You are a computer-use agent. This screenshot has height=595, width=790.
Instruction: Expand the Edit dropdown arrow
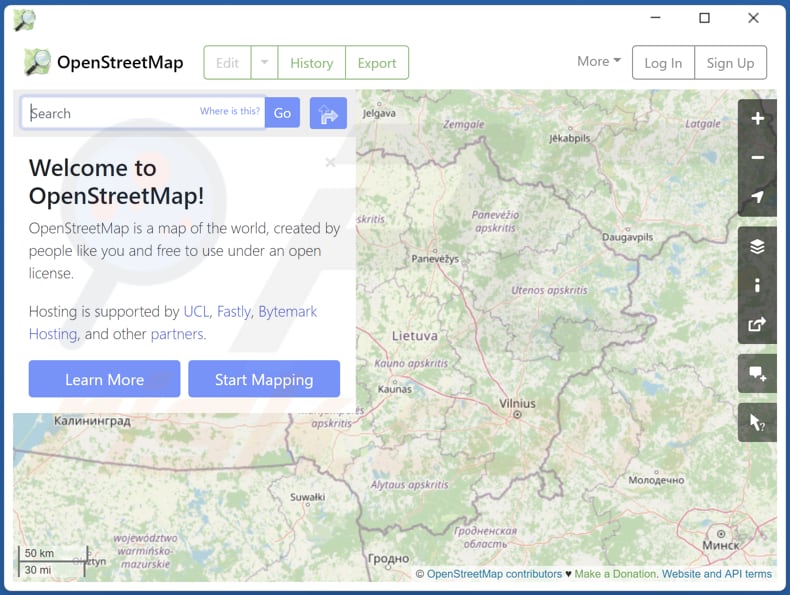pyautogui.click(x=264, y=62)
